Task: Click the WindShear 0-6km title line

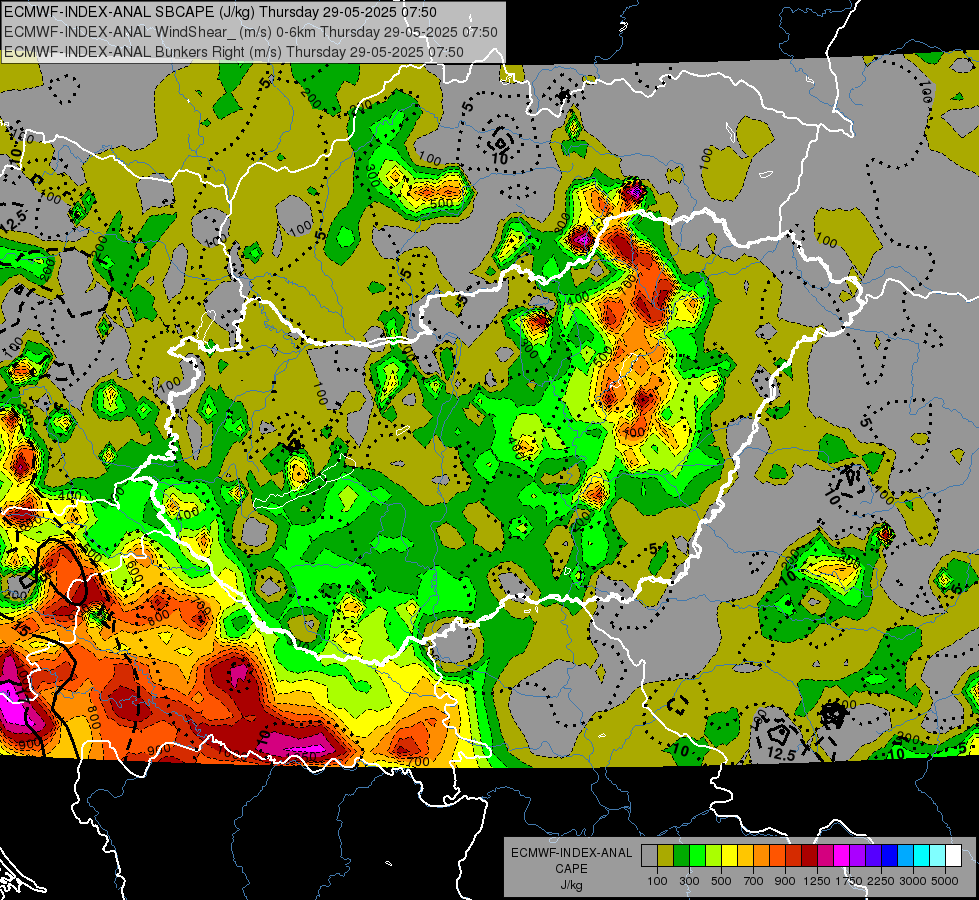Action: coord(250,32)
